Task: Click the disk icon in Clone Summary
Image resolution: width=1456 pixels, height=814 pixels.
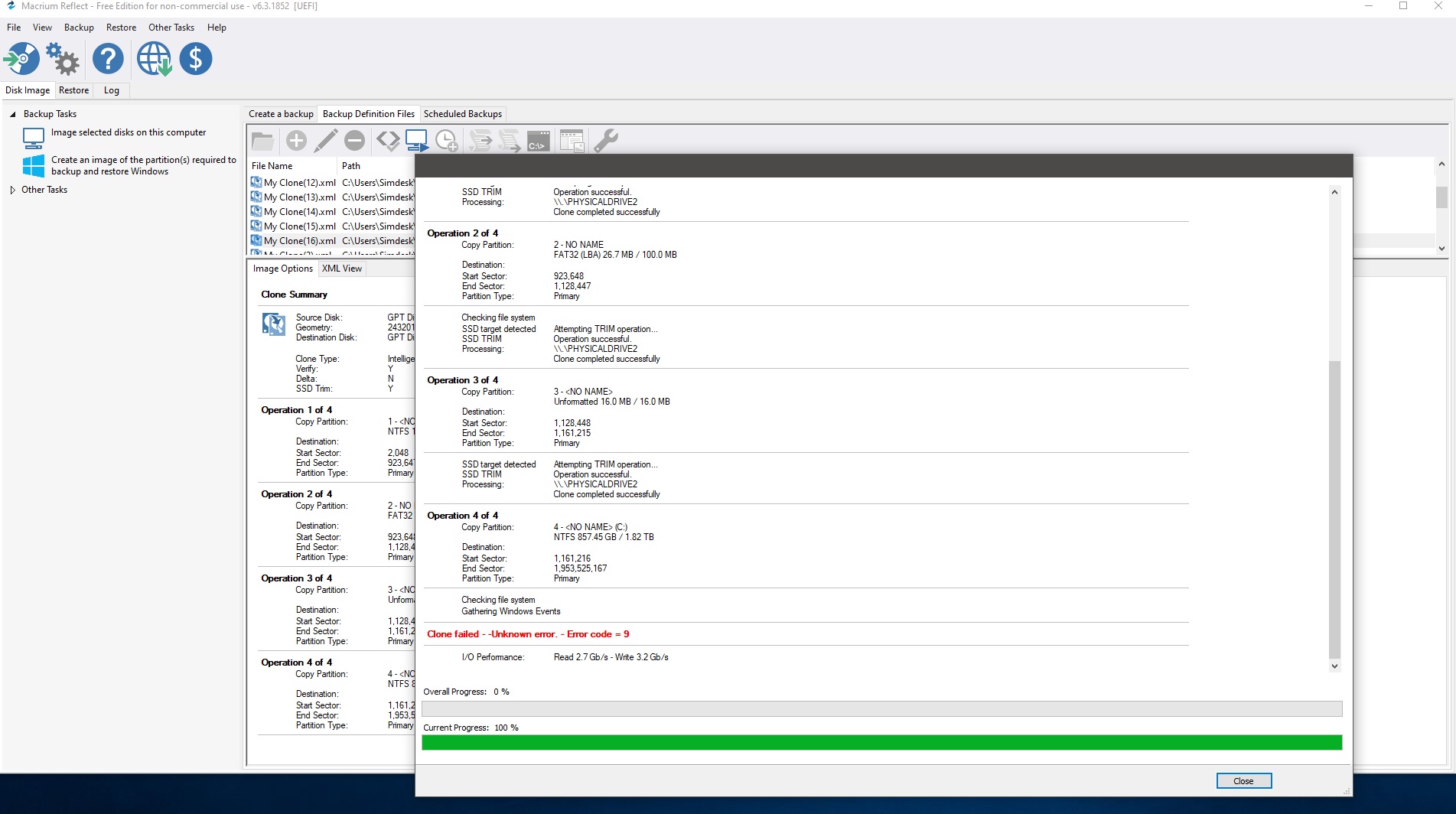Action: click(x=274, y=324)
